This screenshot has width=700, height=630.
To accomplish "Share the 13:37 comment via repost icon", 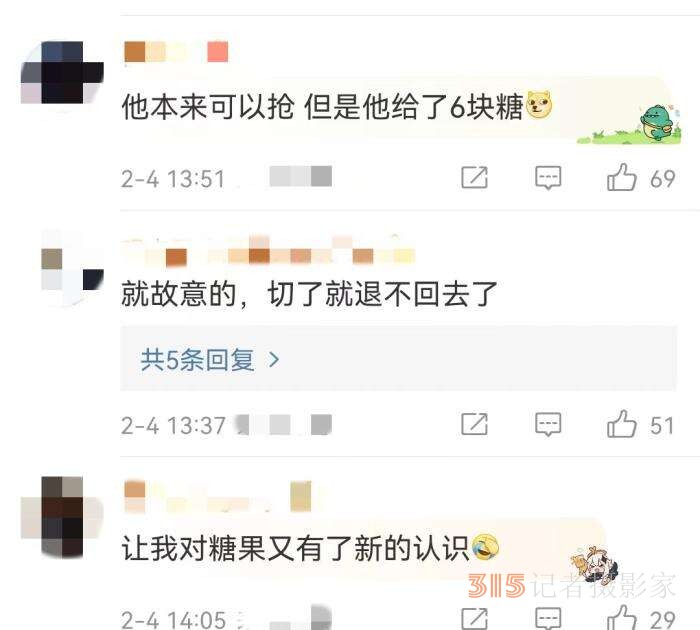I will pyautogui.click(x=474, y=424).
